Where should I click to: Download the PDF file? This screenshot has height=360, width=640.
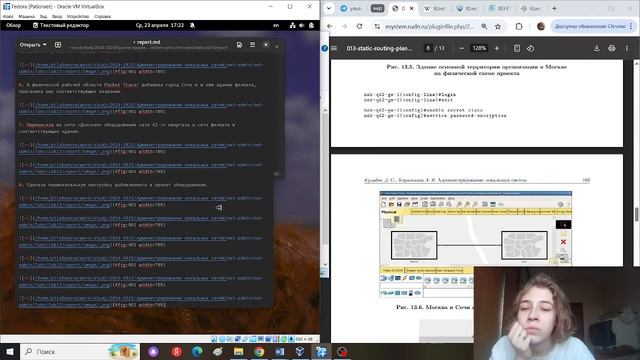[596, 48]
